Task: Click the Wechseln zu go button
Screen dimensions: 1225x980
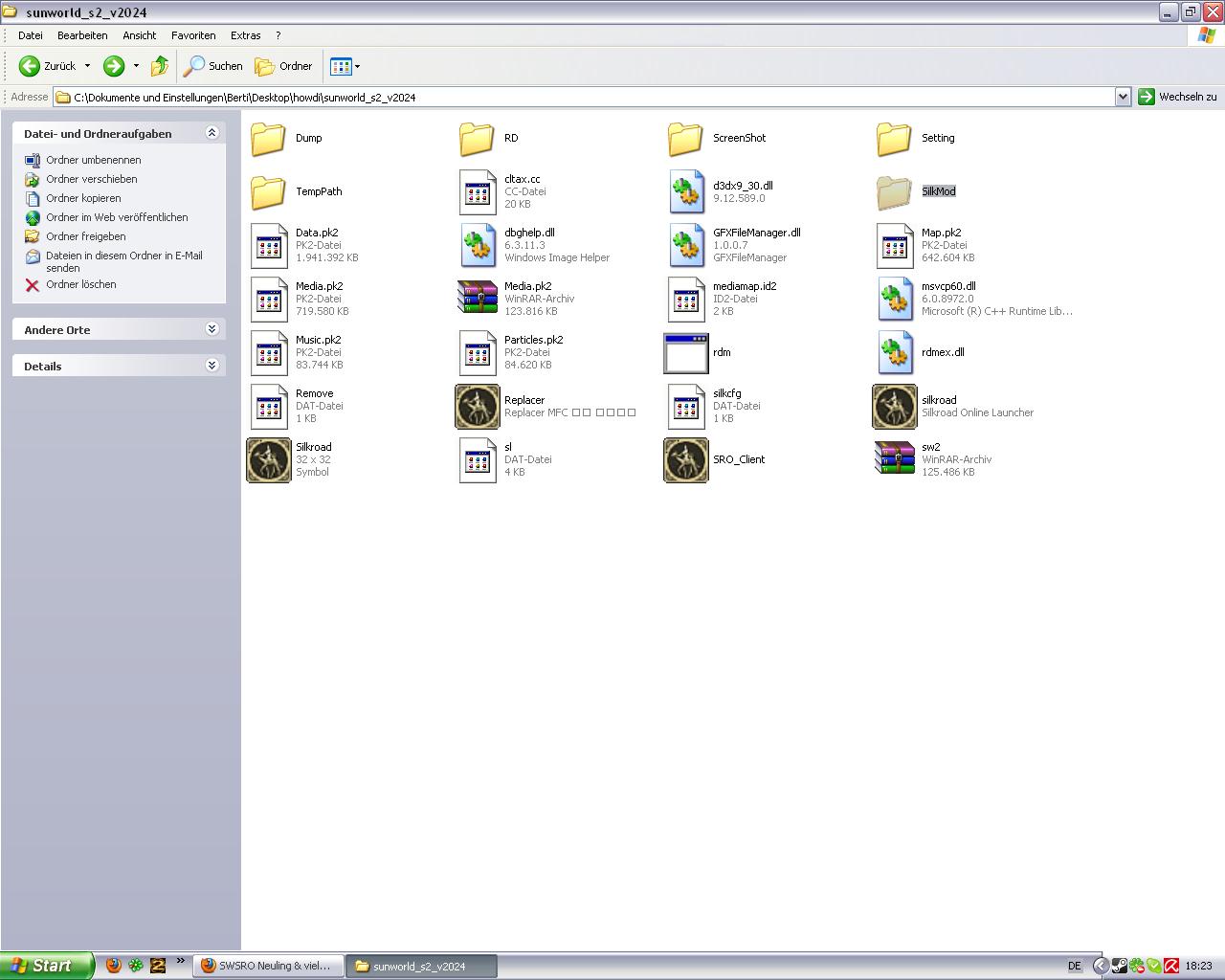Action: pos(1177,97)
